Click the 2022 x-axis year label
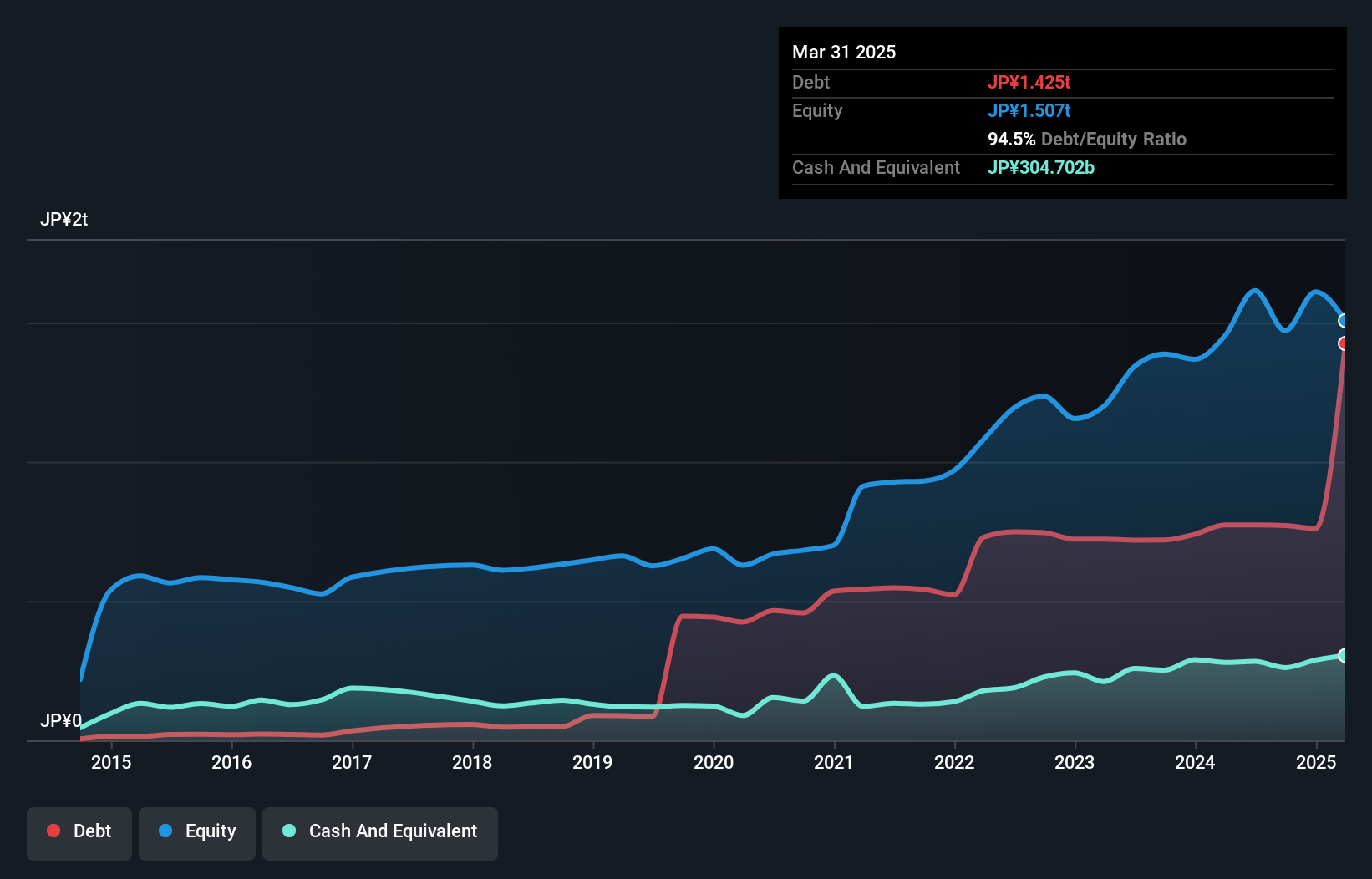The height and width of the screenshot is (879, 1372). 954,762
